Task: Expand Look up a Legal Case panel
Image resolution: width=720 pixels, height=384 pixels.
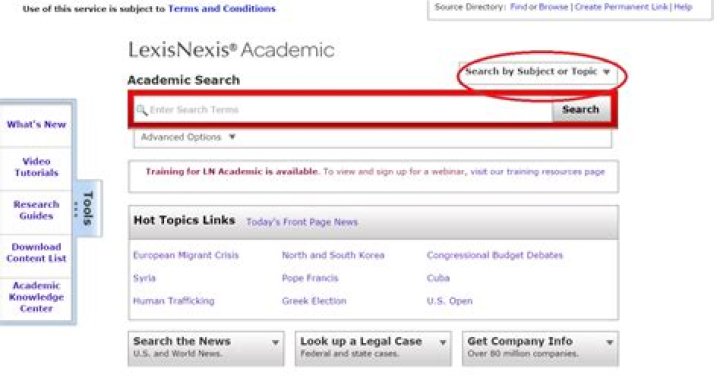Action: pyautogui.click(x=373, y=348)
